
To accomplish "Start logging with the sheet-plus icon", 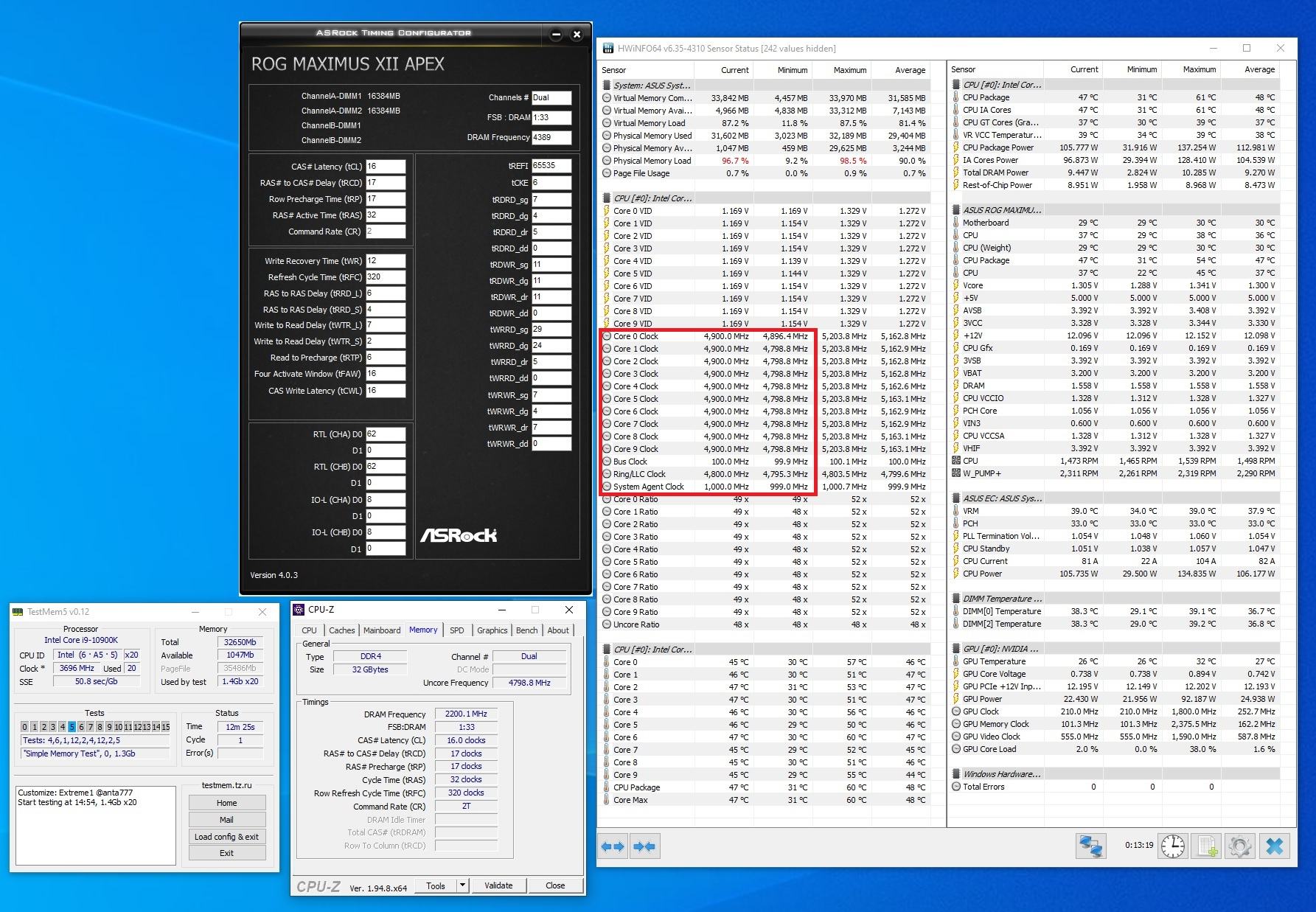I will 1206,846.
